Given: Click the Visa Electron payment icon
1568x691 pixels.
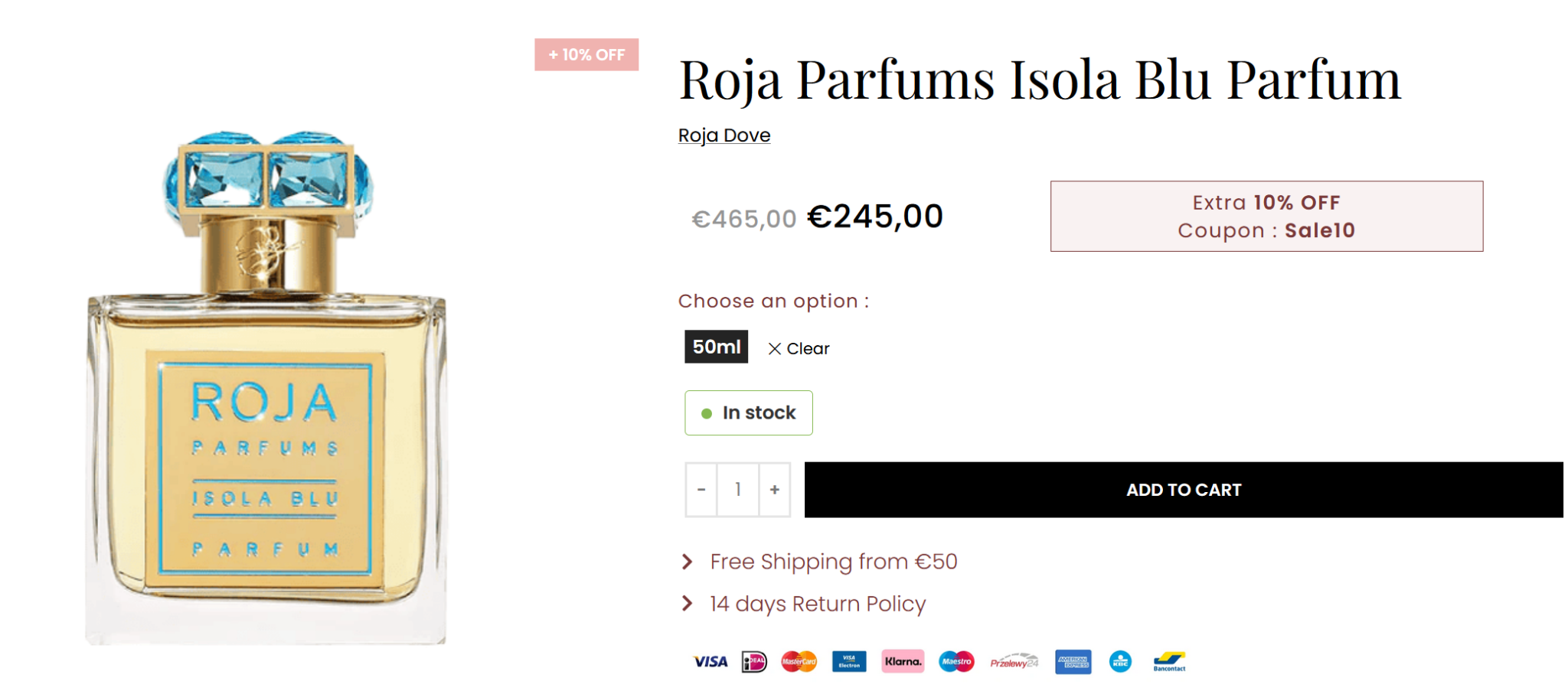Looking at the screenshot, I should click(849, 661).
